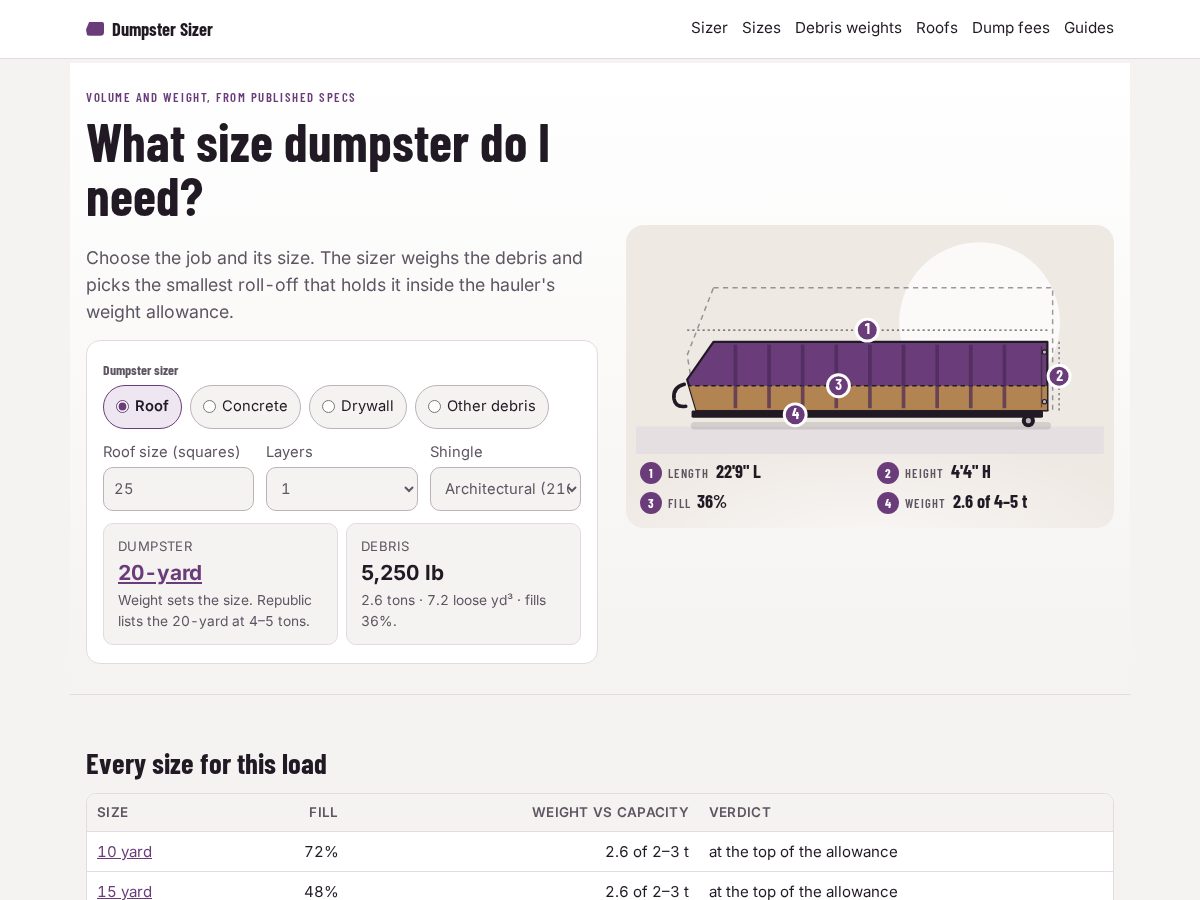Open Guides in the top navigation

tap(1089, 28)
